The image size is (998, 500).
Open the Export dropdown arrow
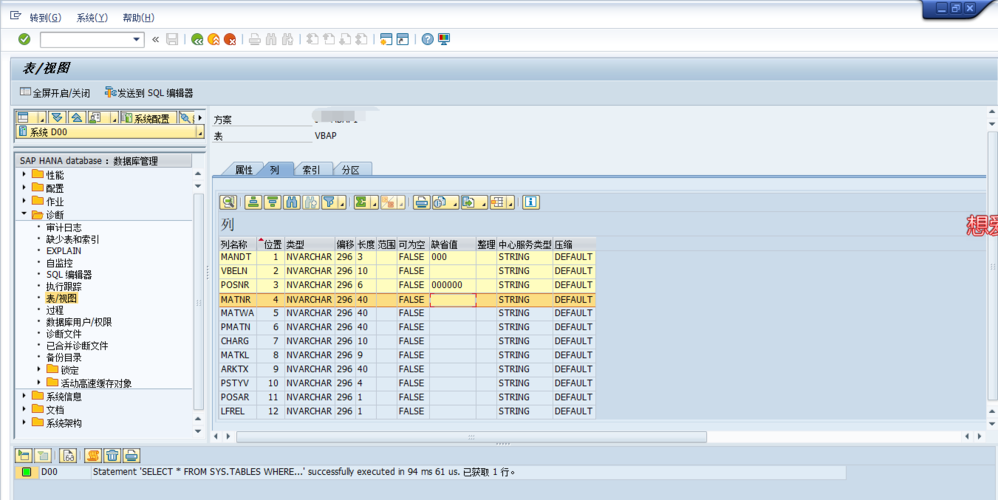pyautogui.click(x=483, y=203)
